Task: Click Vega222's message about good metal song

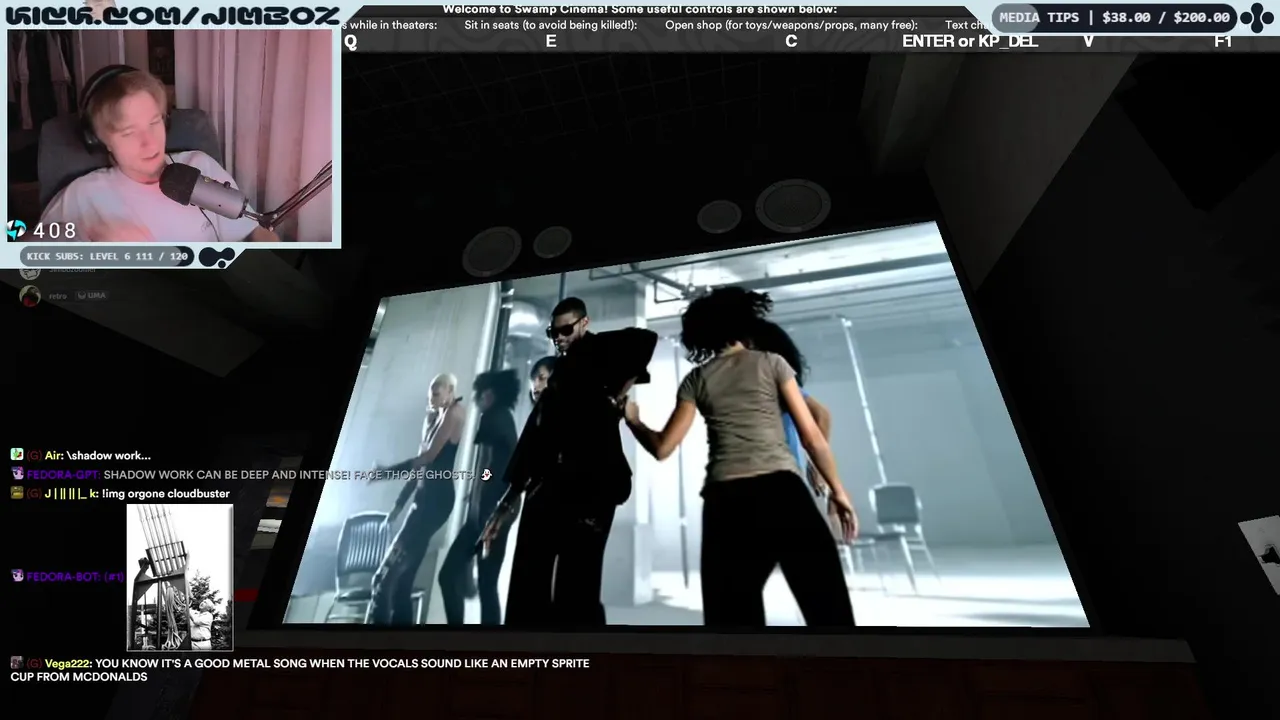Action: (x=300, y=670)
